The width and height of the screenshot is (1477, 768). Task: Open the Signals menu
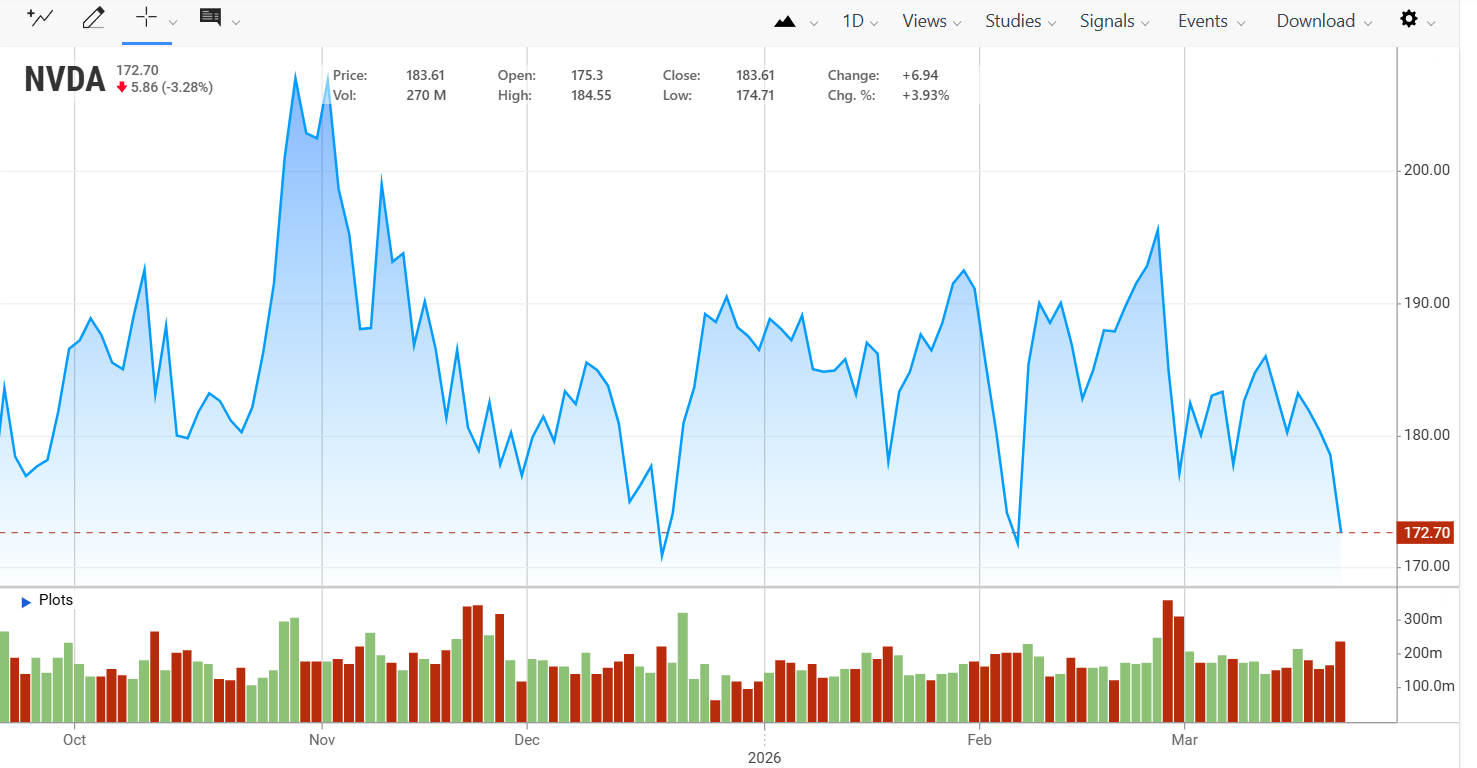1114,21
